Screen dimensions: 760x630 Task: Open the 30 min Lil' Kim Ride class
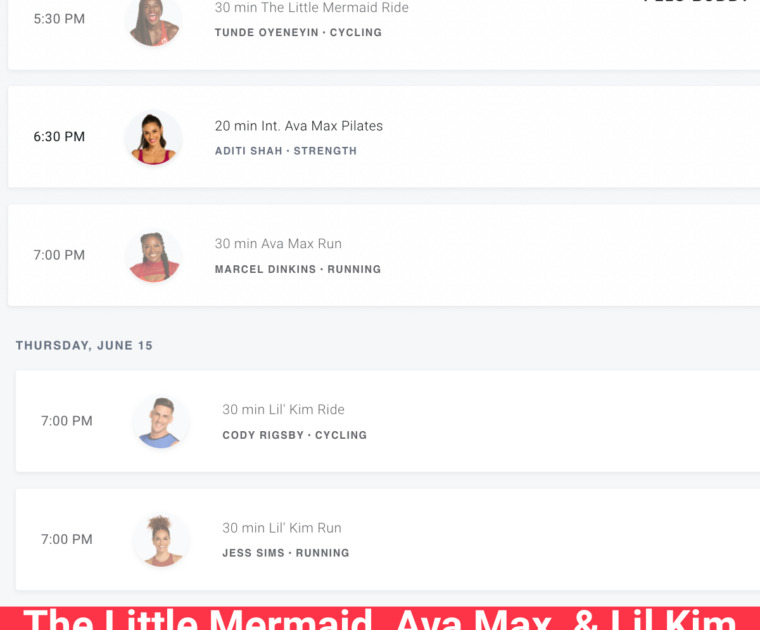coord(284,410)
